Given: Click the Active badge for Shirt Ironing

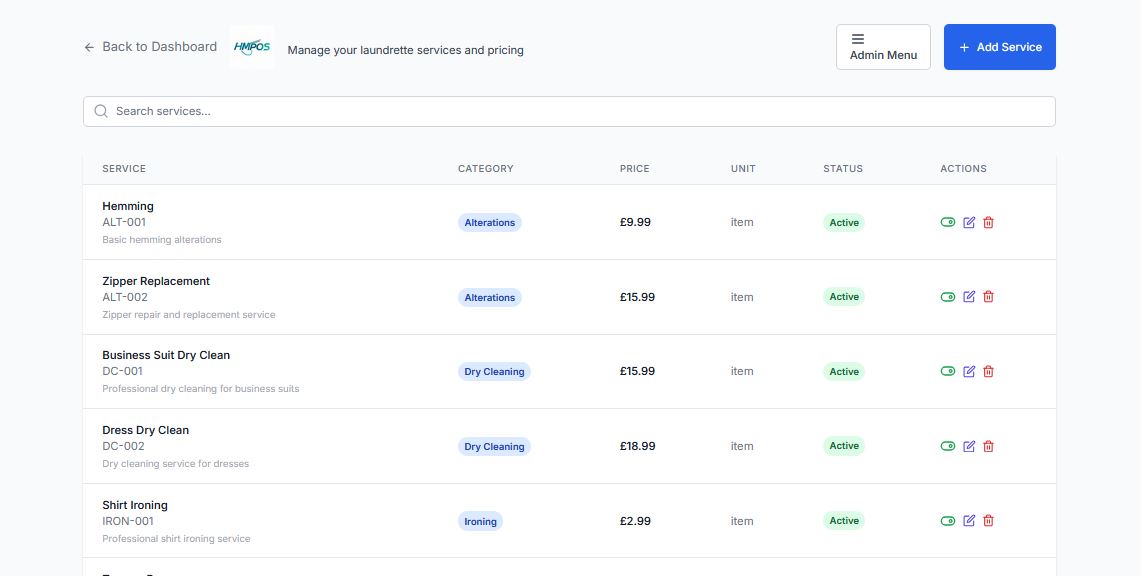Looking at the screenshot, I should point(844,521).
